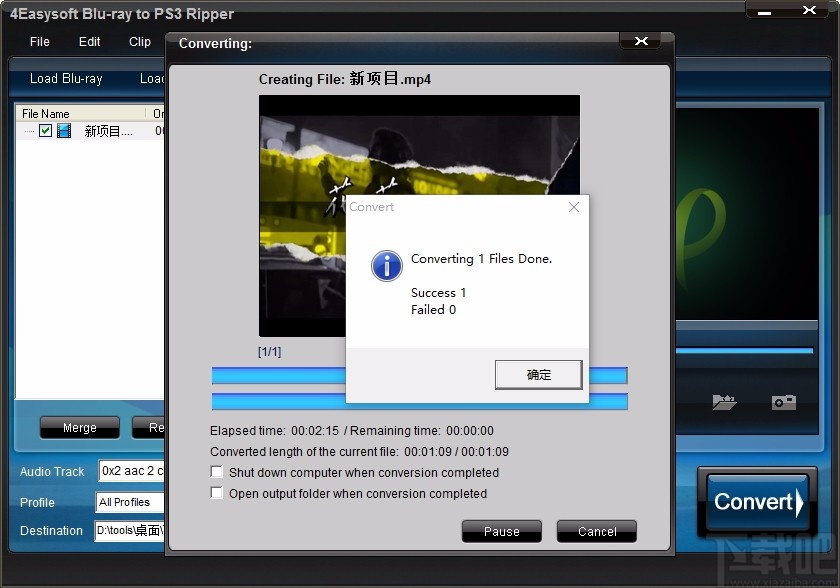Open the File menu
This screenshot has width=840, height=588.
(39, 42)
